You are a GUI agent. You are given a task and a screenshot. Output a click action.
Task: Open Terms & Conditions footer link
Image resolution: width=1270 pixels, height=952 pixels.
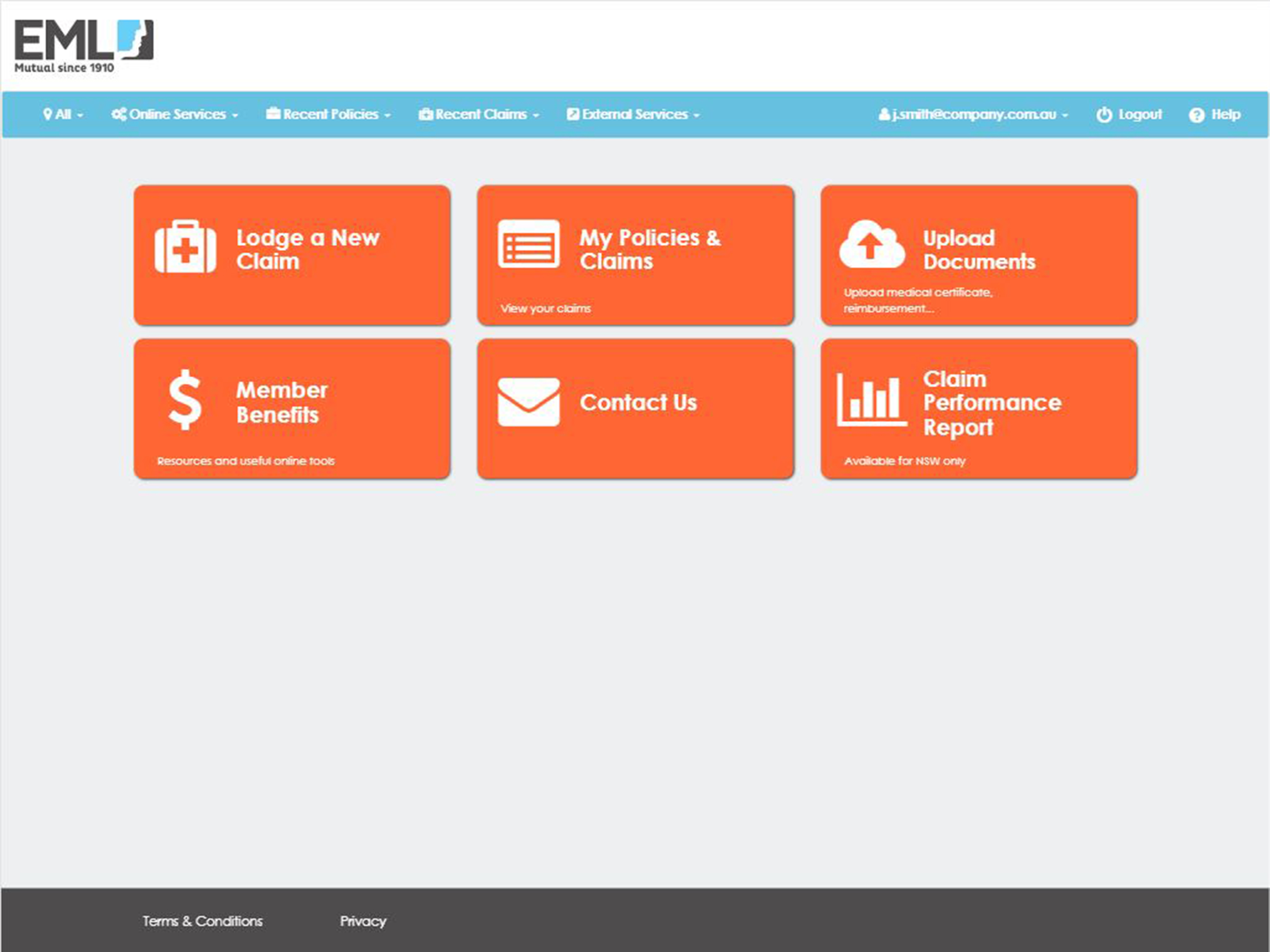[x=203, y=921]
